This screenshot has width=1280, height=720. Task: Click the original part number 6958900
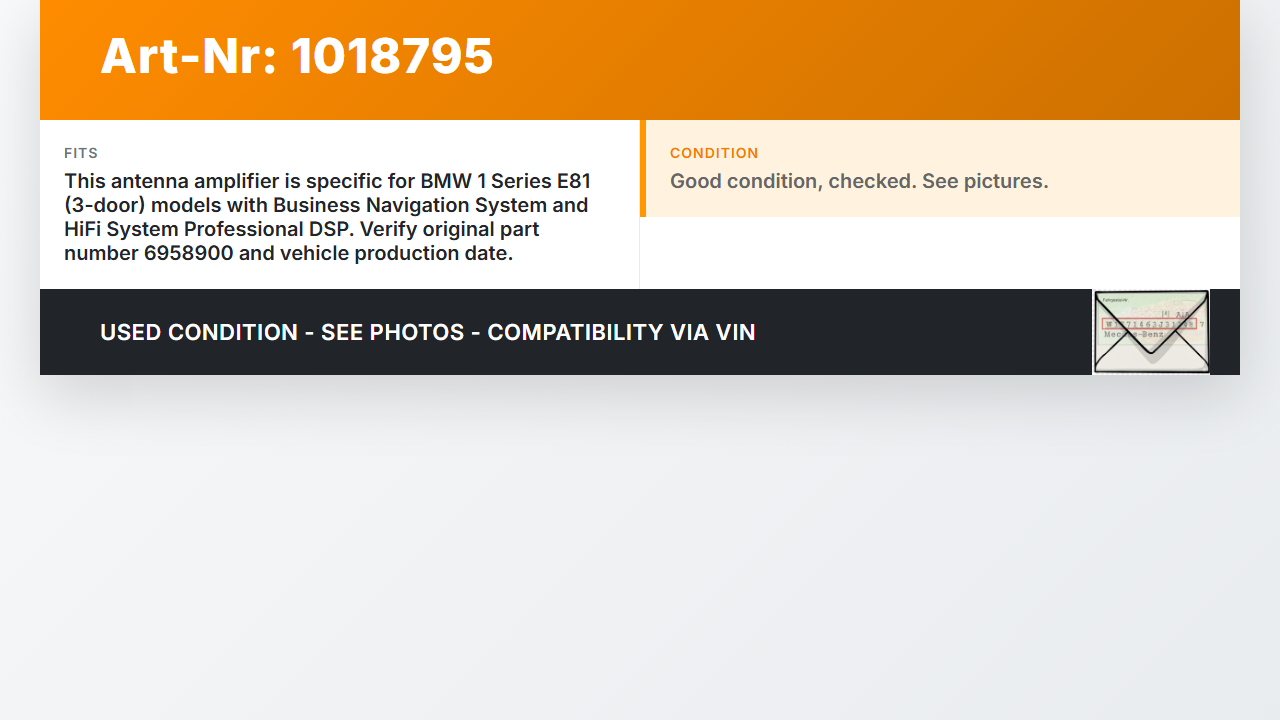click(x=189, y=253)
